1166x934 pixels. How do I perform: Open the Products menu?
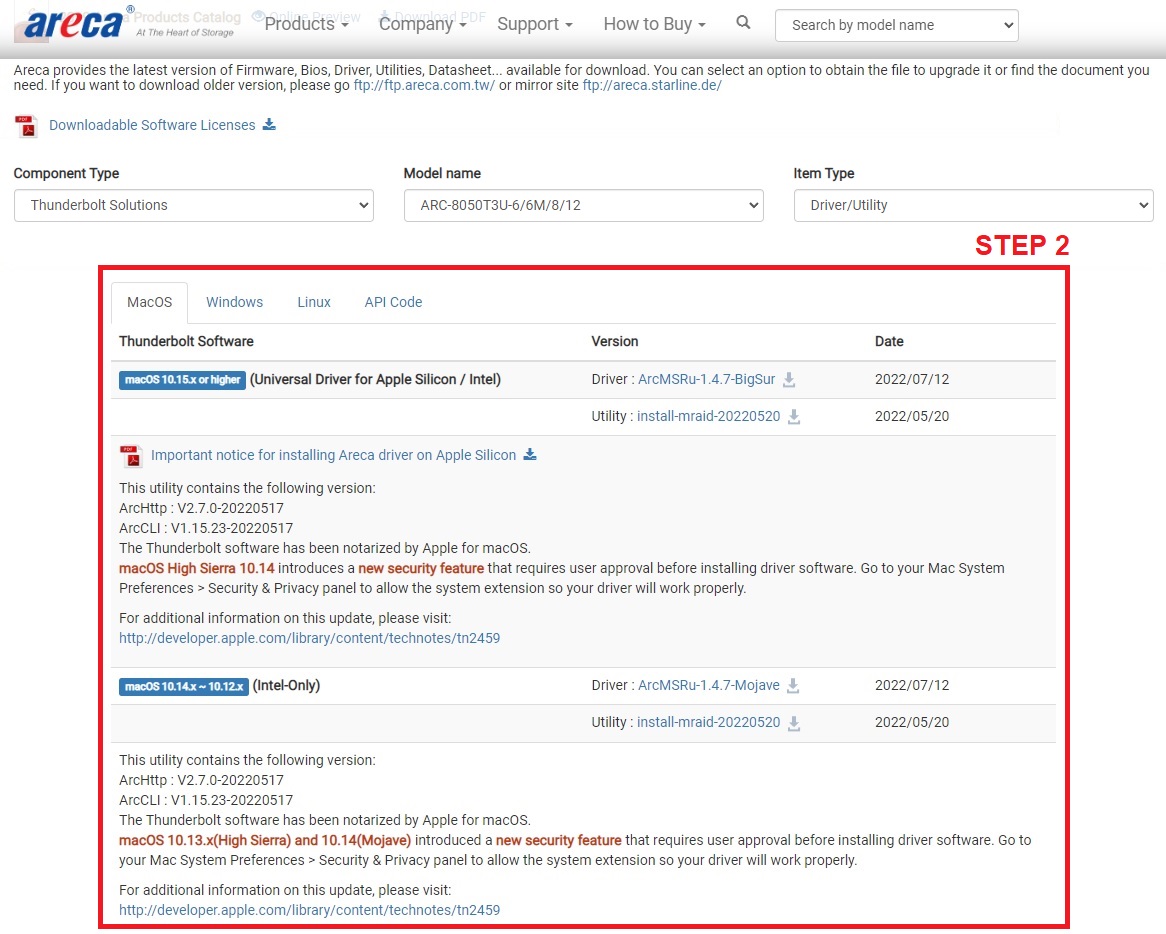[306, 24]
